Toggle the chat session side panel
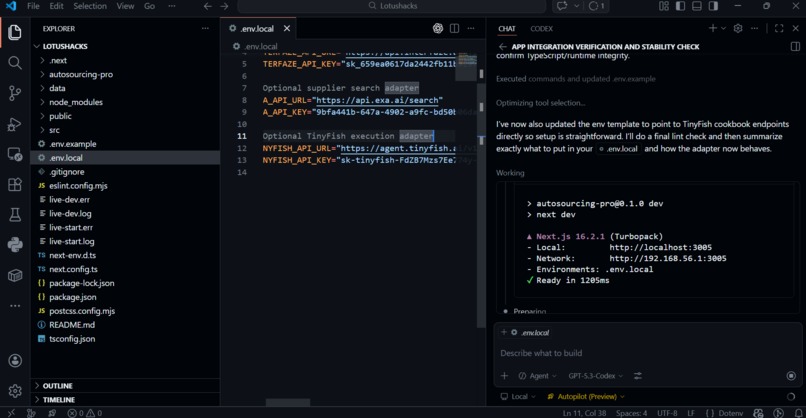The width and height of the screenshot is (806, 418). pos(795,47)
